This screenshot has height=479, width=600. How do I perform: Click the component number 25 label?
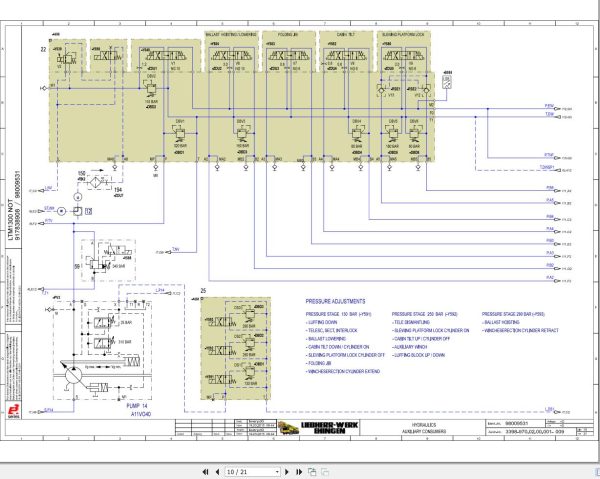point(204,291)
